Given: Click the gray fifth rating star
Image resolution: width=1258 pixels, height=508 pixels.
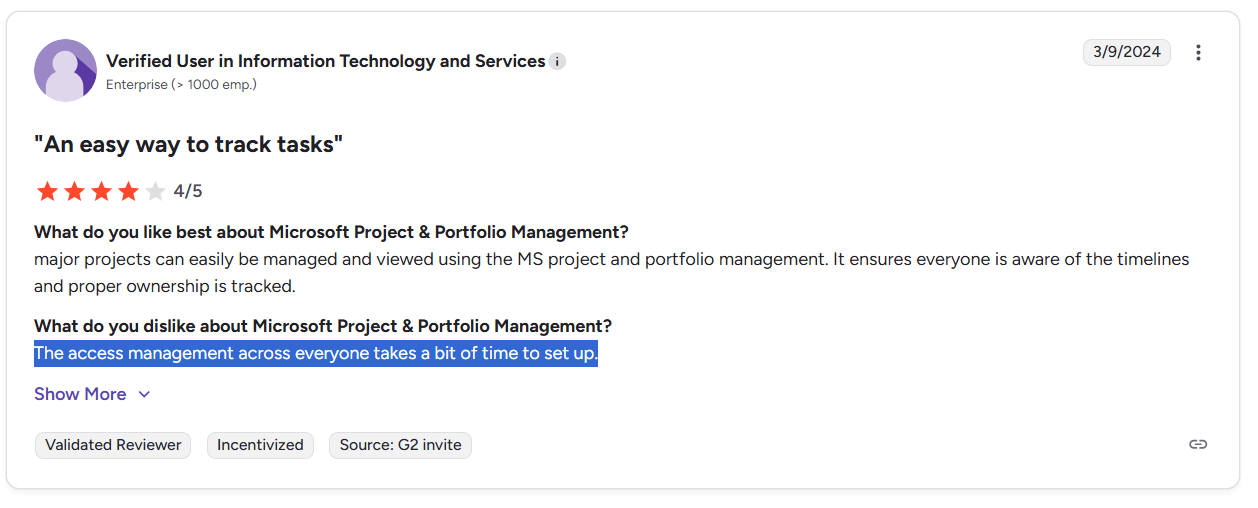Looking at the screenshot, I should tap(155, 191).
